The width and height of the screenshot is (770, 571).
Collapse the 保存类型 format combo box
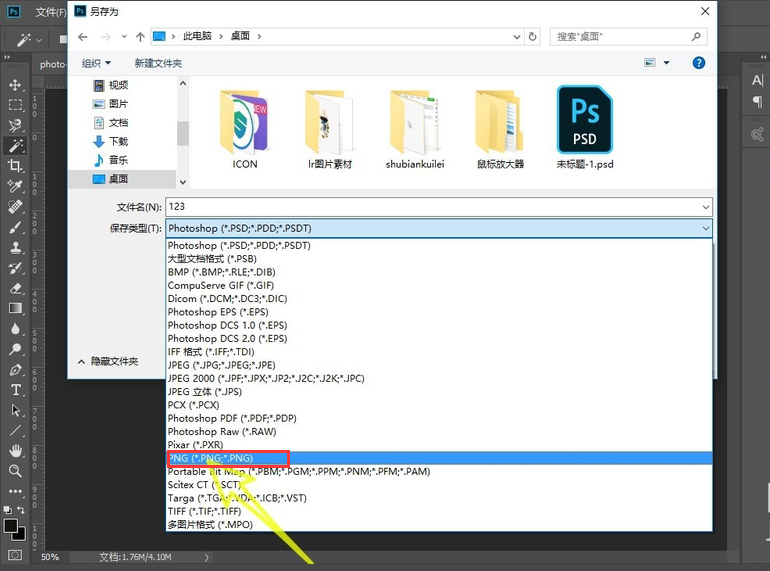click(x=706, y=228)
